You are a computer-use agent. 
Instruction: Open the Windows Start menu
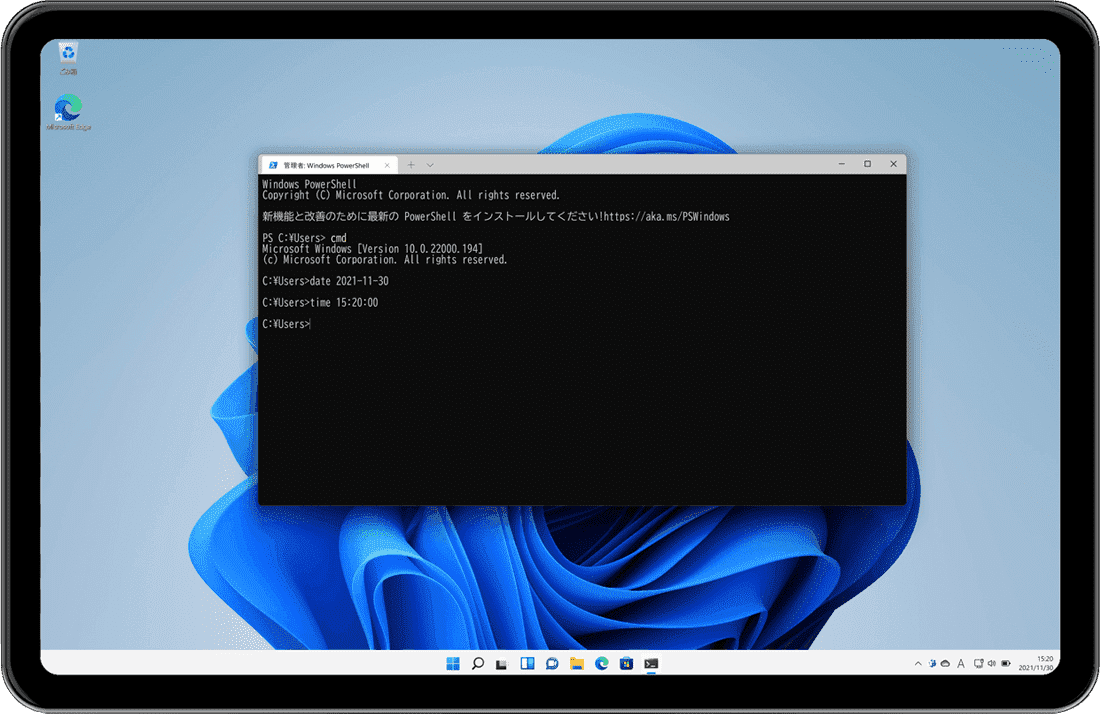point(453,664)
